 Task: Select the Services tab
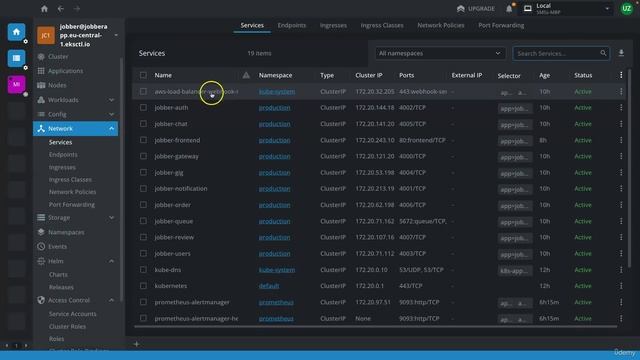(252, 25)
